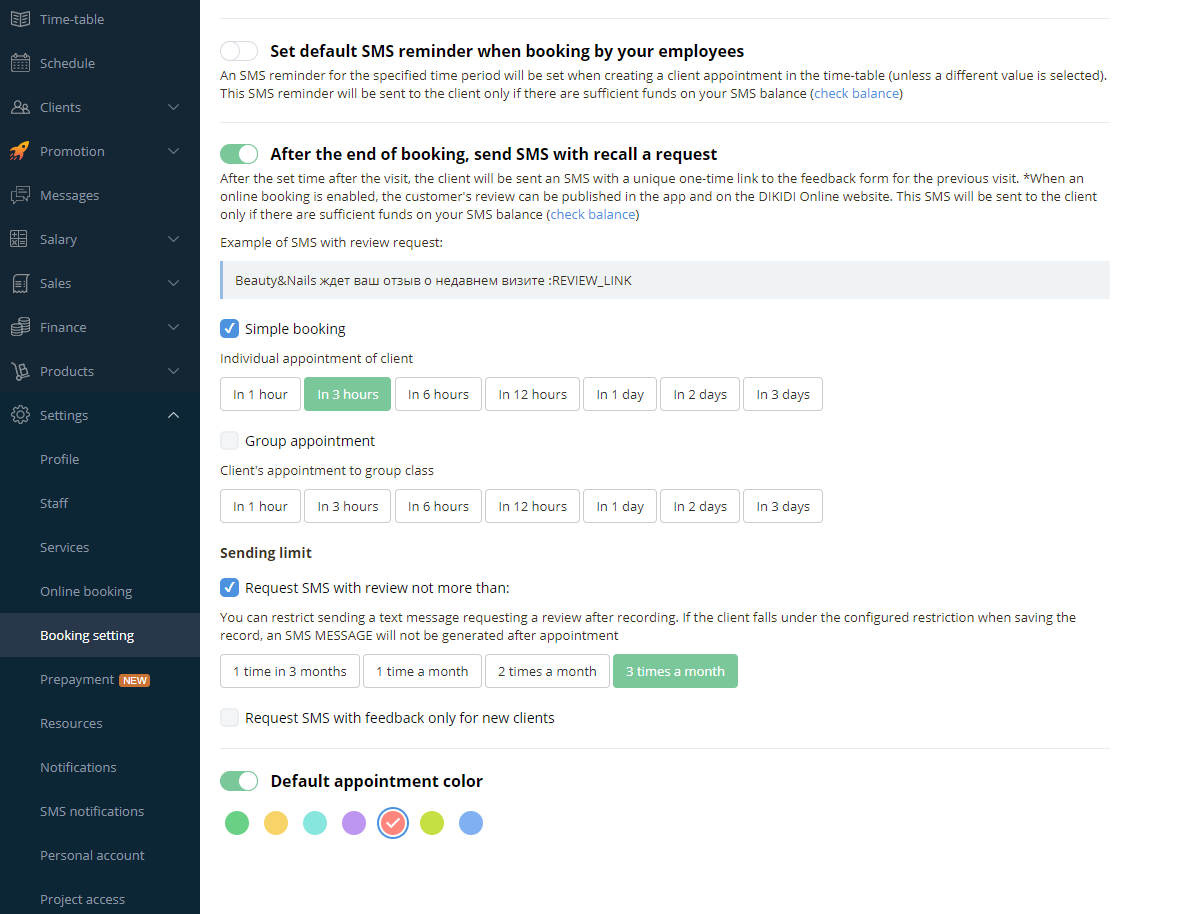Uncheck the Simple booking checkbox
The width and height of the screenshot is (1191, 914).
(229, 328)
